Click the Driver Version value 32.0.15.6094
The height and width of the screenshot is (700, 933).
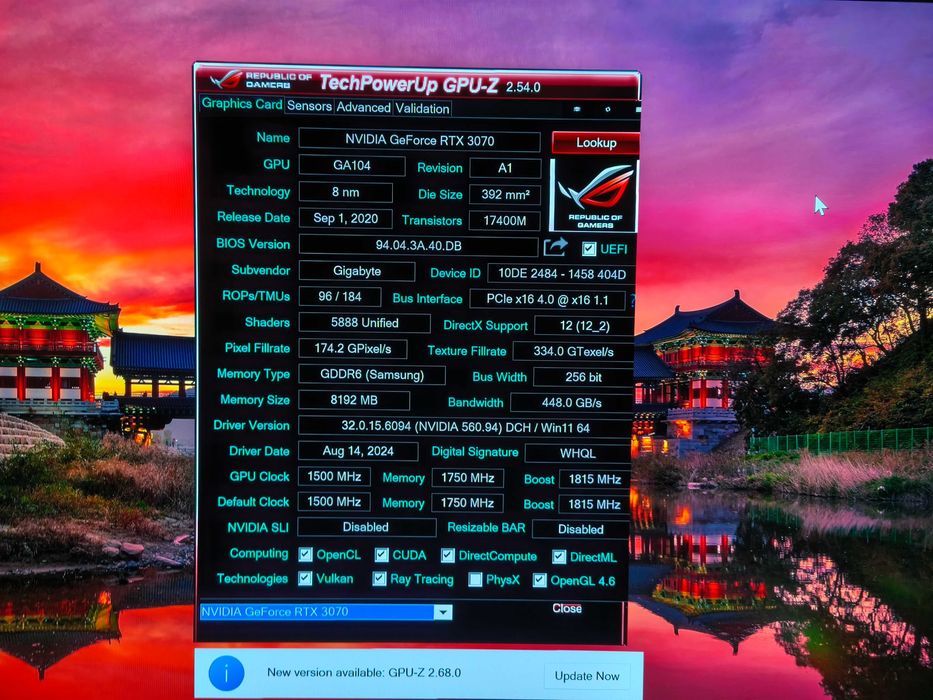tap(465, 427)
